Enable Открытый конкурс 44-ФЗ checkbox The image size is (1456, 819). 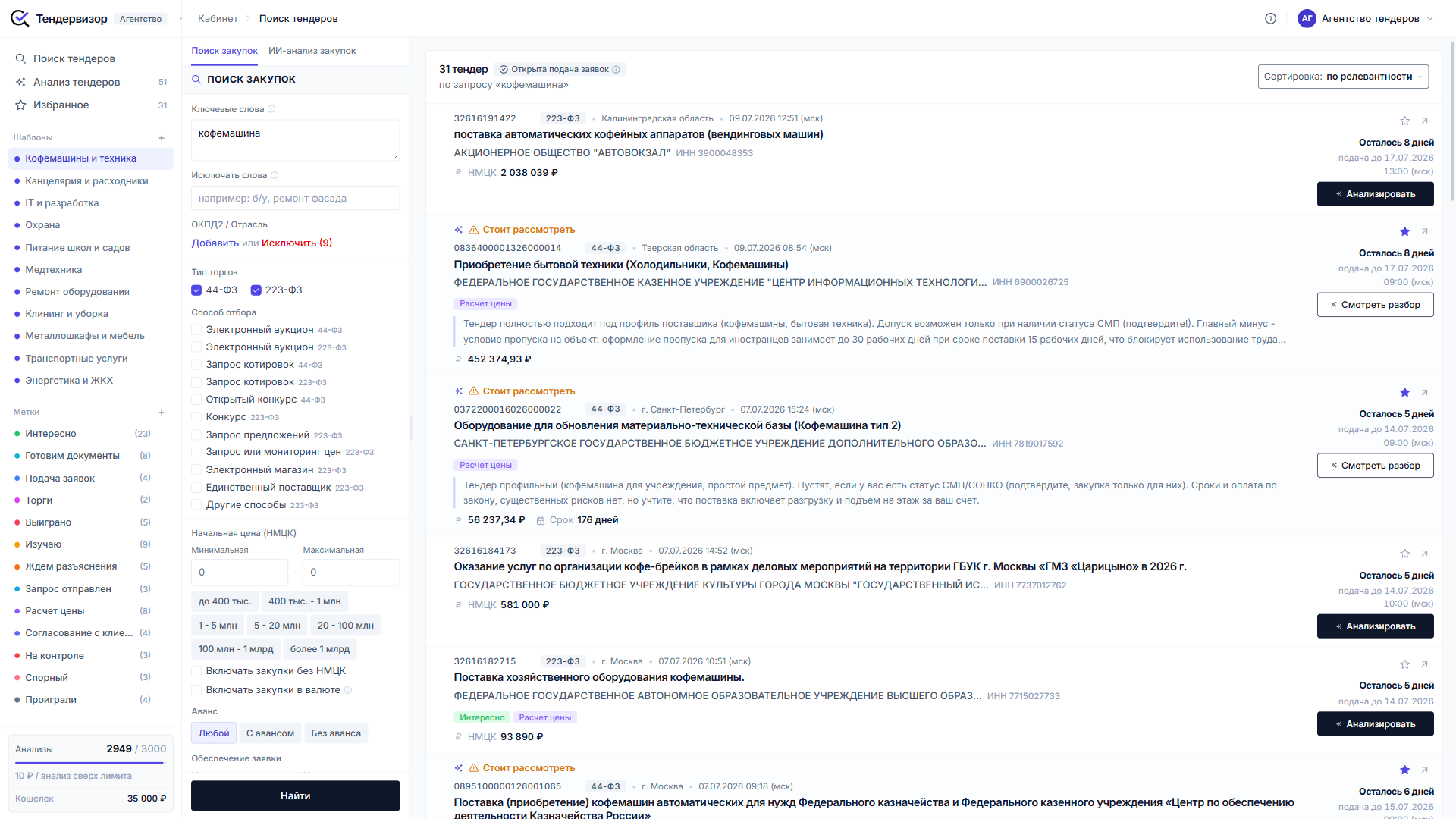[x=196, y=400]
